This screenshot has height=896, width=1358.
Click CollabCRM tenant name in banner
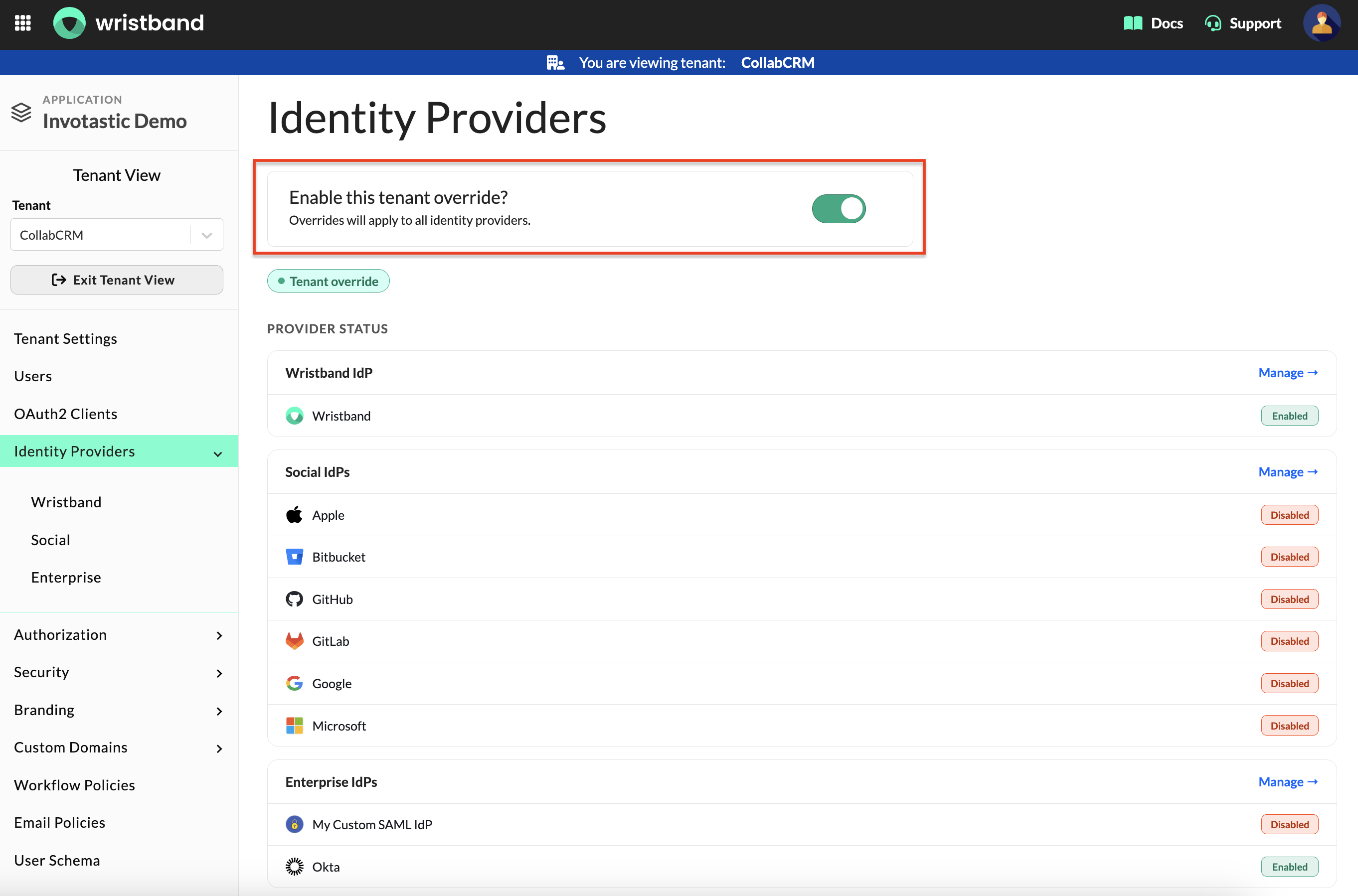coord(777,62)
